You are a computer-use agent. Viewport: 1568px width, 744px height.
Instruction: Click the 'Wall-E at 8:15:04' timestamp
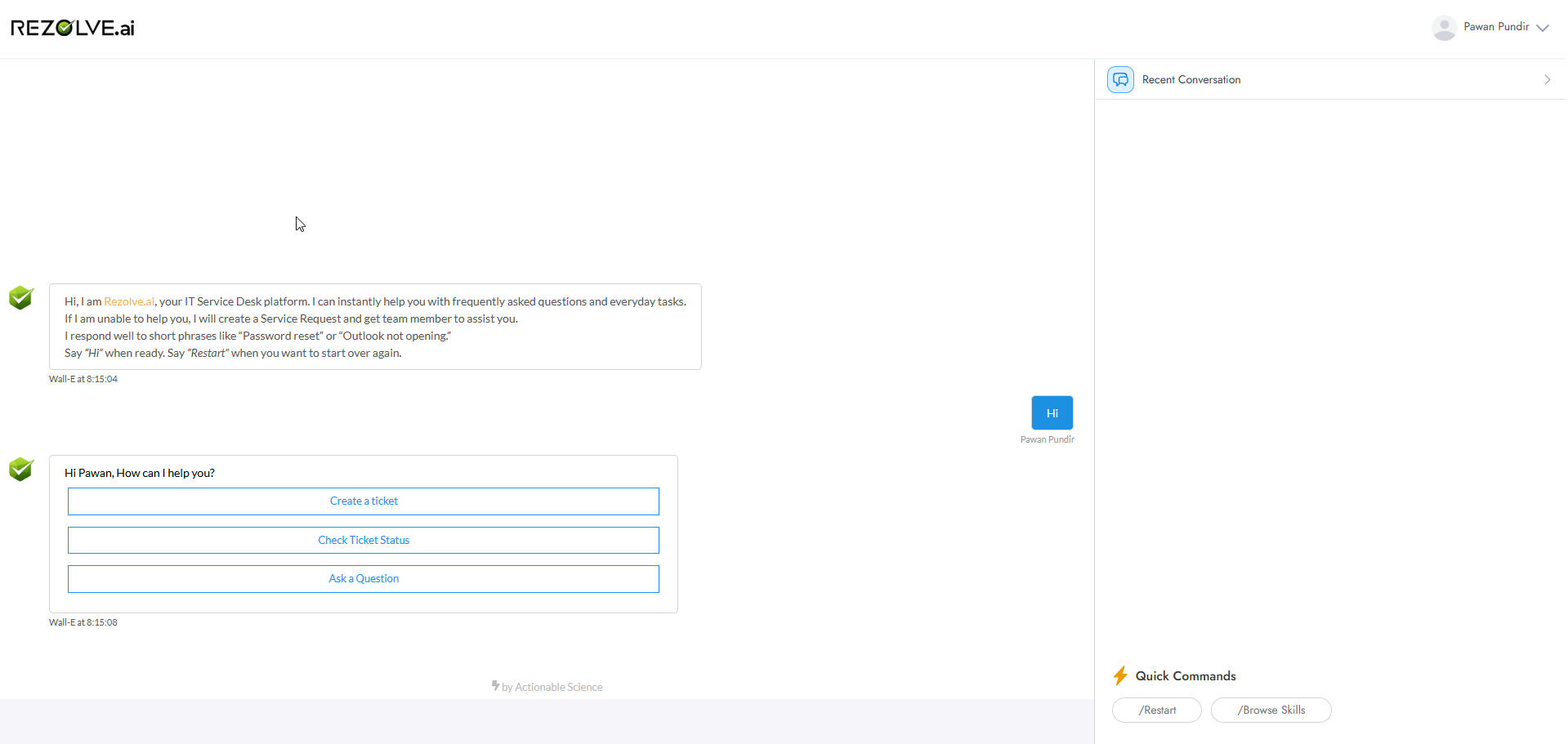[x=83, y=379]
